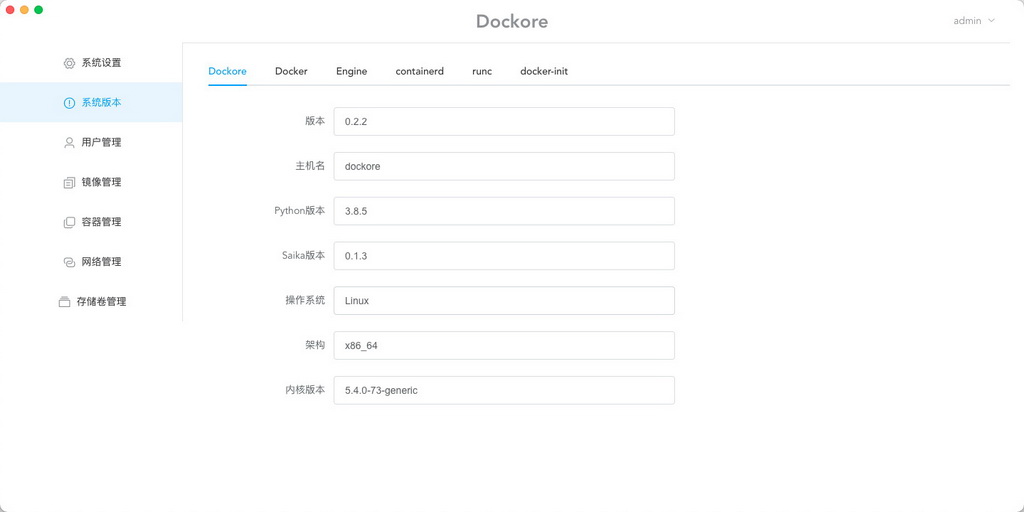
Task: Navigate to 容器管理
Action: point(91,222)
